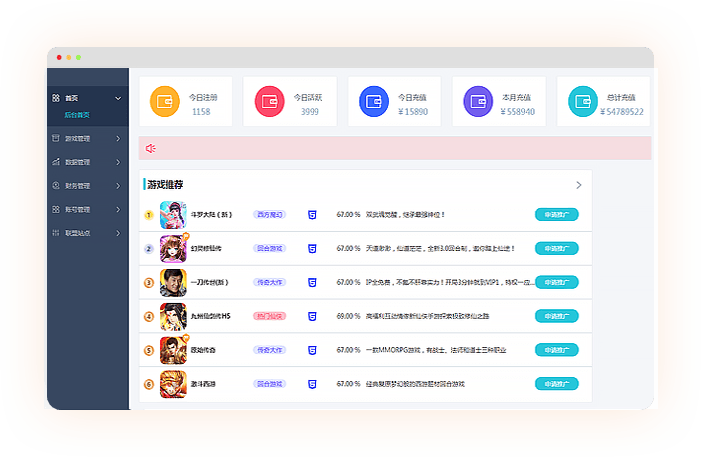
Task: Select the 数据管理 sidebar menu label
Action: (x=78, y=162)
